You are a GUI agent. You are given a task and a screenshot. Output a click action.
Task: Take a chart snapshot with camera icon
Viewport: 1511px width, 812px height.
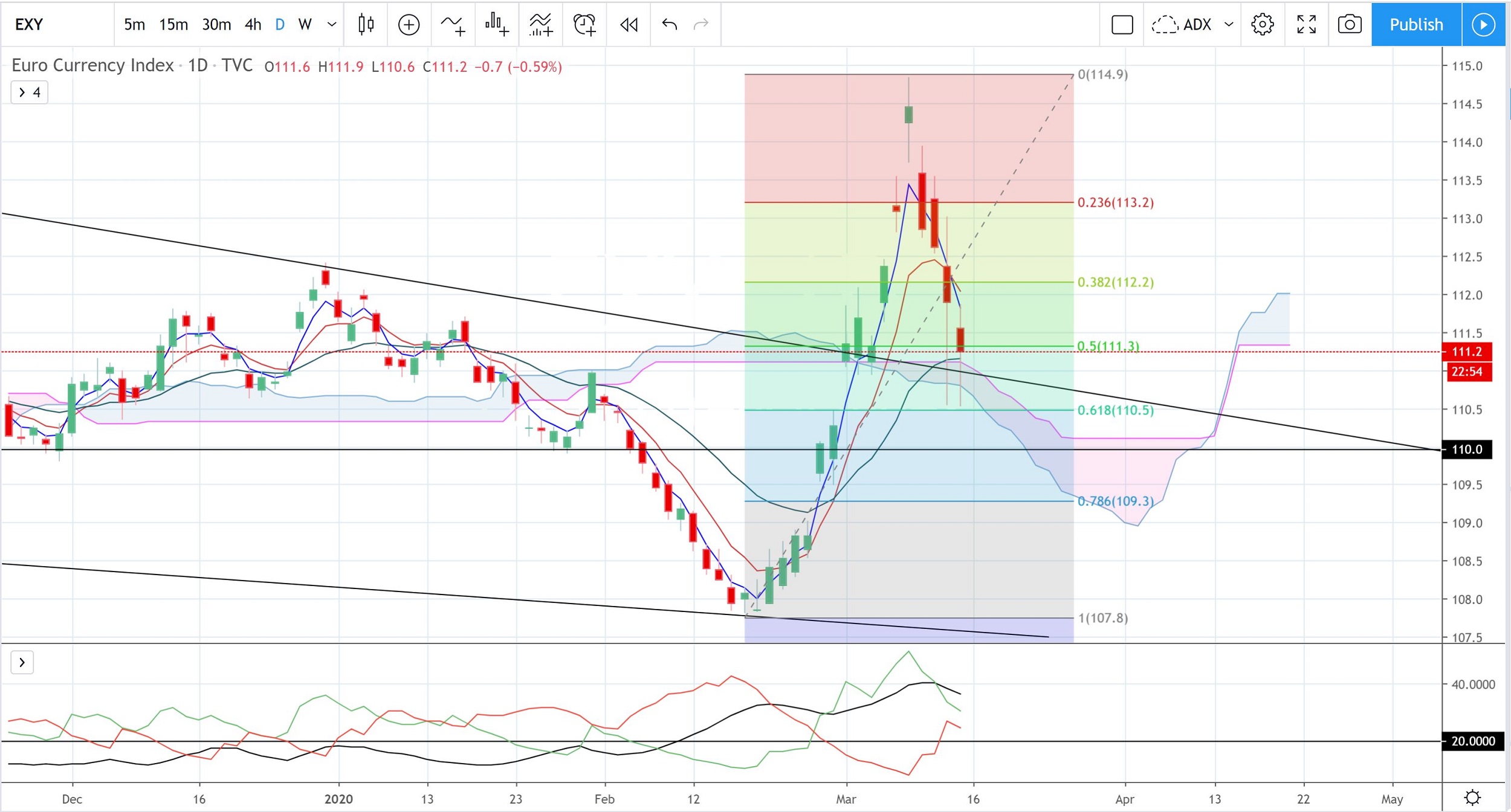[1350, 24]
